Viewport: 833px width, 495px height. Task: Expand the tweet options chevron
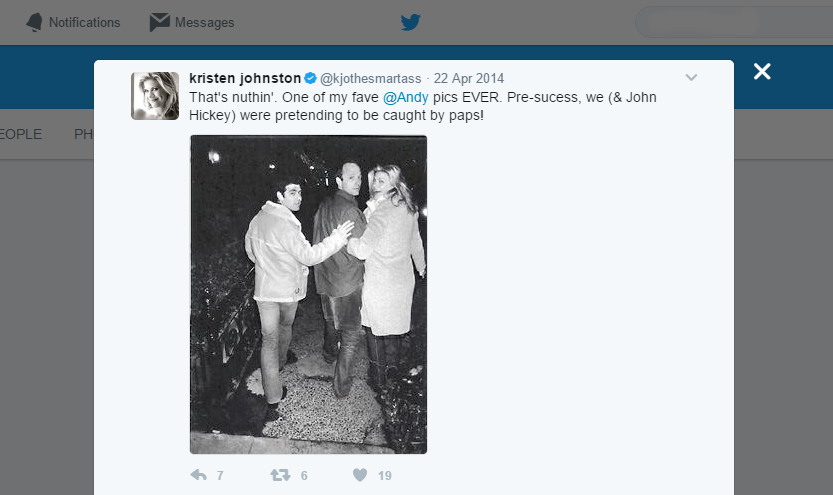pyautogui.click(x=691, y=78)
